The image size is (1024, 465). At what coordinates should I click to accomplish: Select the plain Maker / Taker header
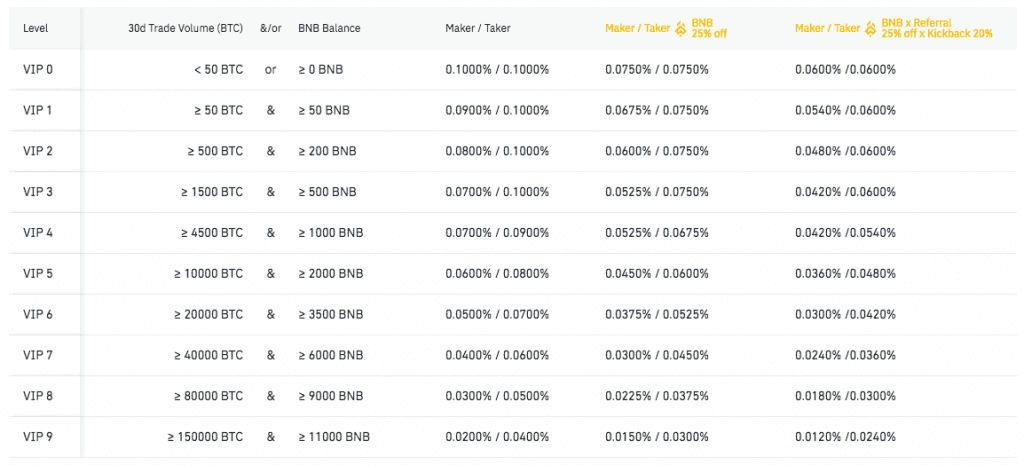point(478,28)
